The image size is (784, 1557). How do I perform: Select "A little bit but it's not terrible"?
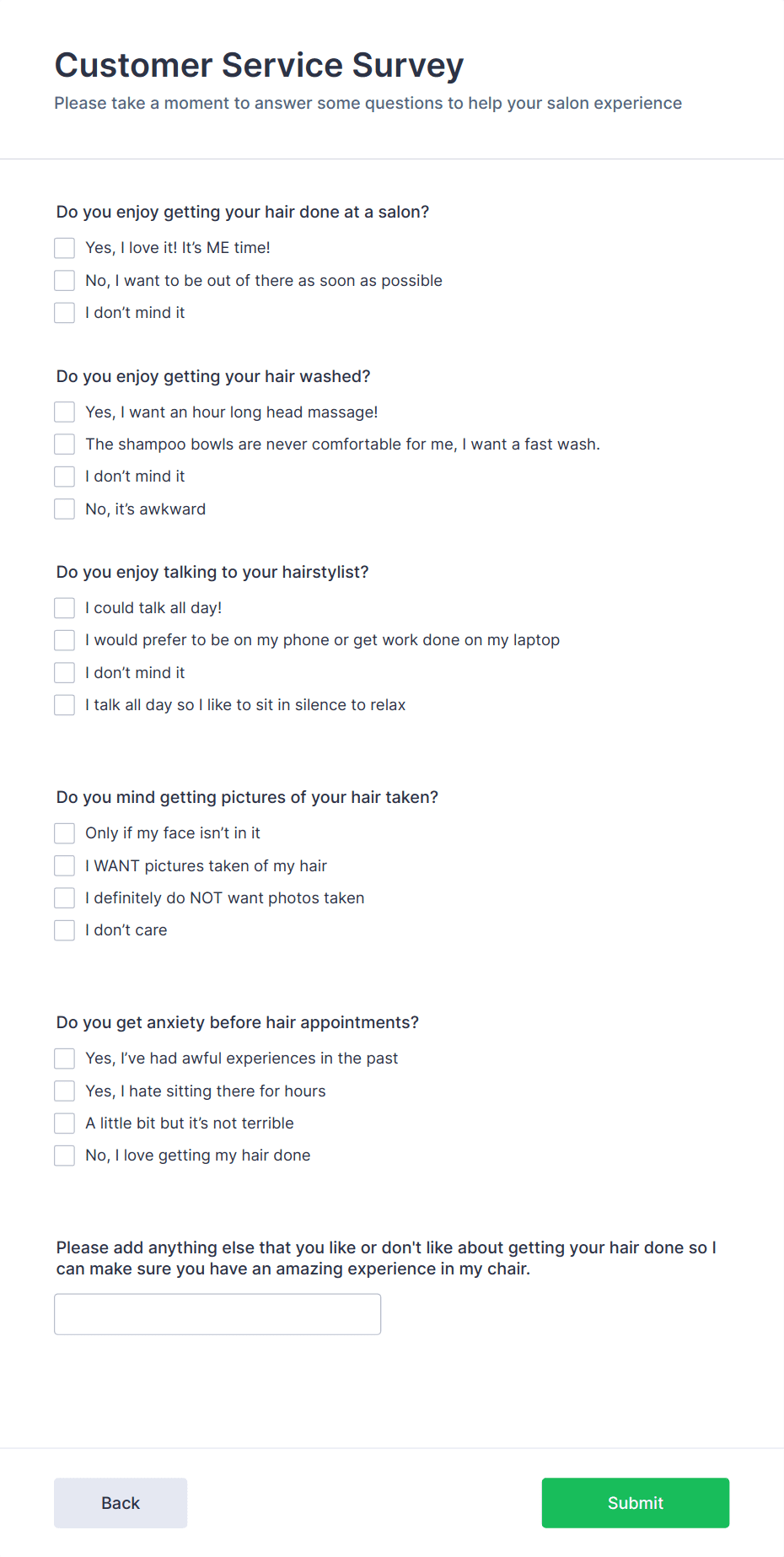click(x=64, y=1123)
